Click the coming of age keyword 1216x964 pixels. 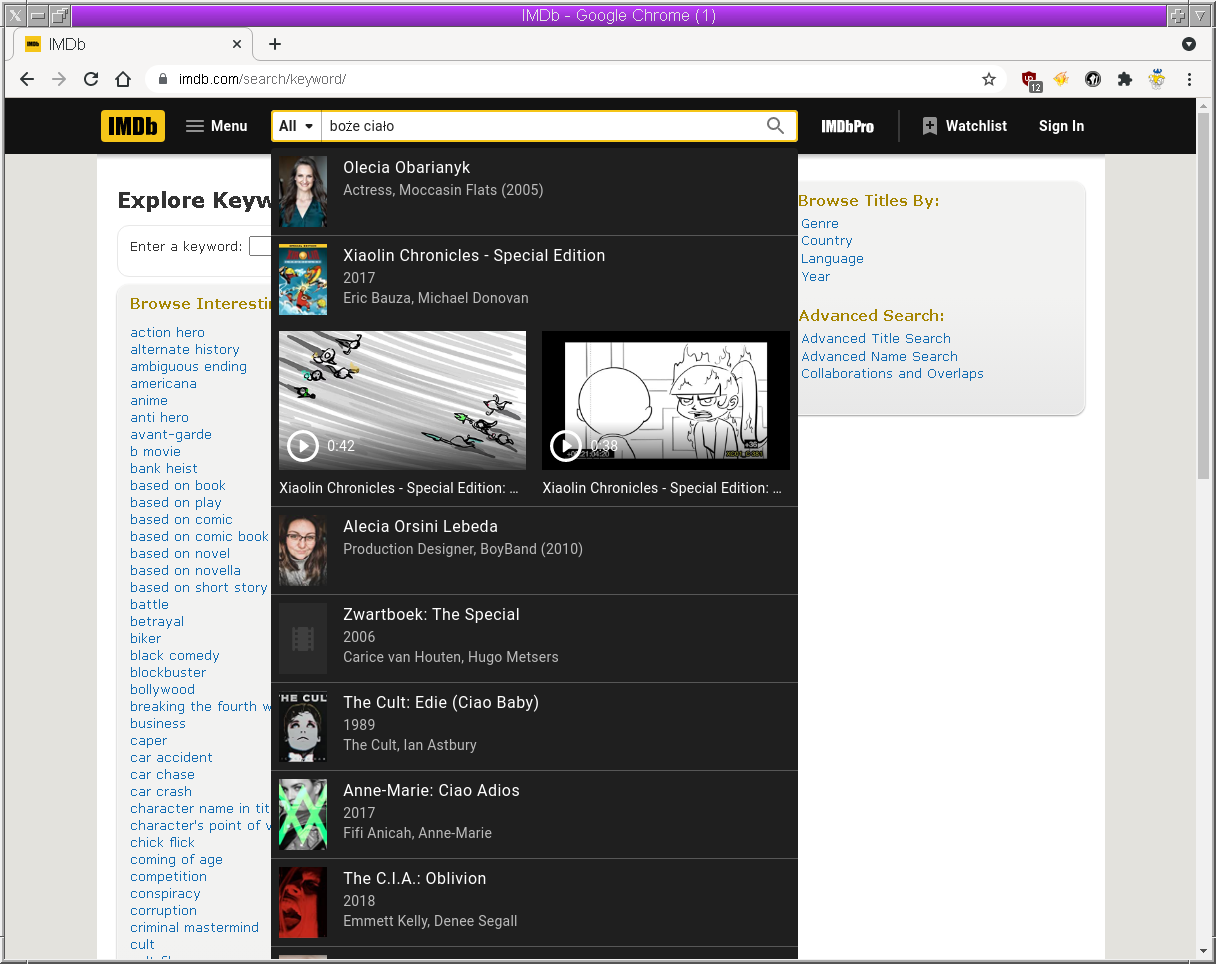176,860
